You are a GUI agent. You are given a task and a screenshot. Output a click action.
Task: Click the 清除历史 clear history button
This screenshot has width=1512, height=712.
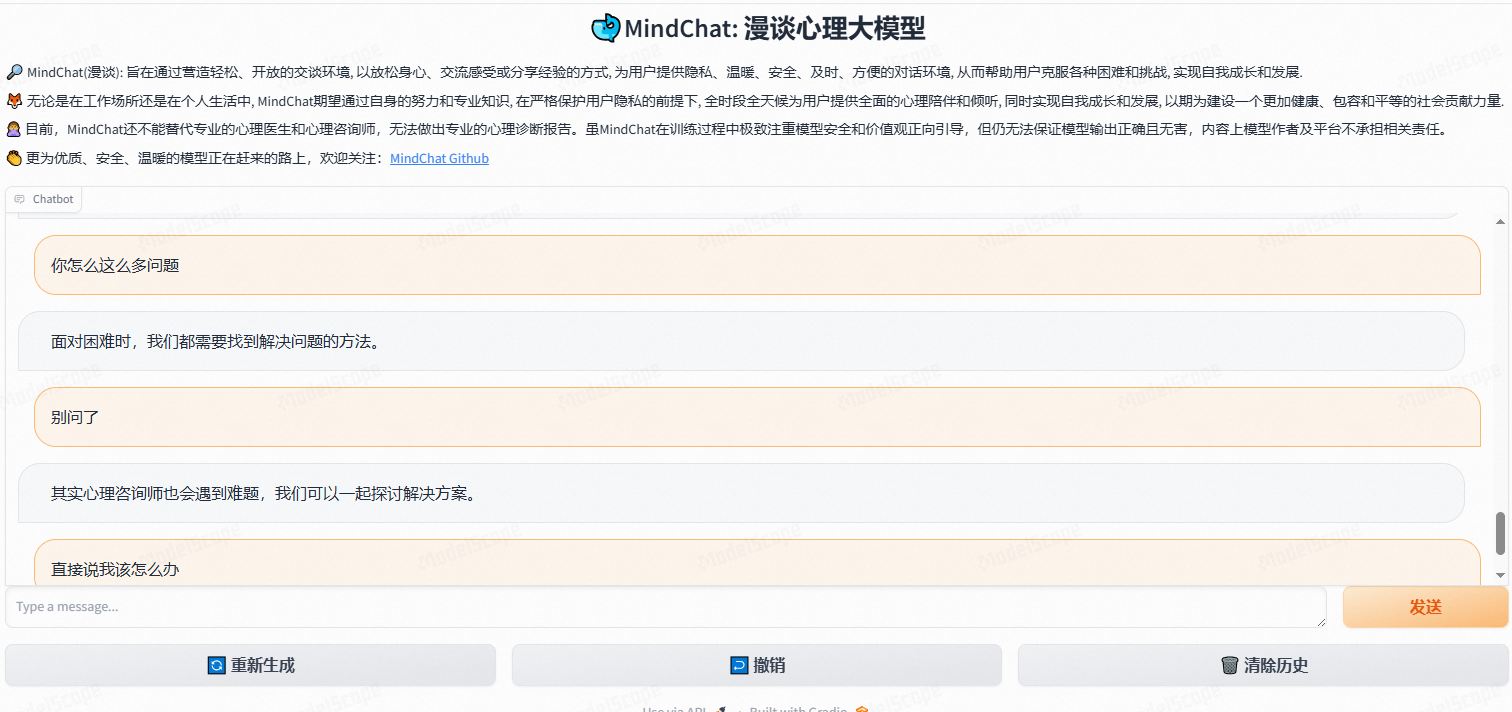coord(1263,666)
